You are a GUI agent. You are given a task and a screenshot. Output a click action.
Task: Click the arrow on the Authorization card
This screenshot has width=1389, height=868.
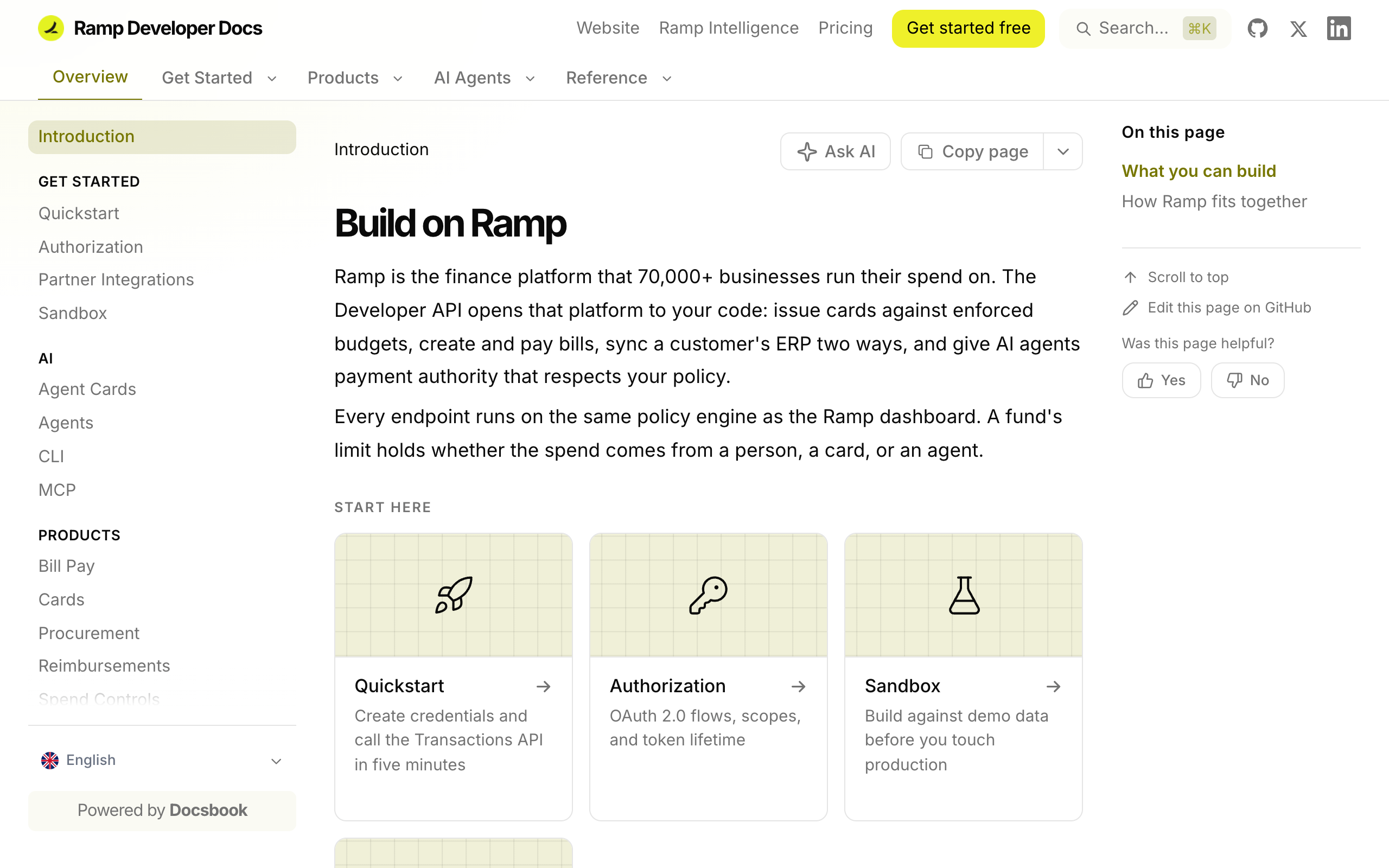[x=798, y=686]
